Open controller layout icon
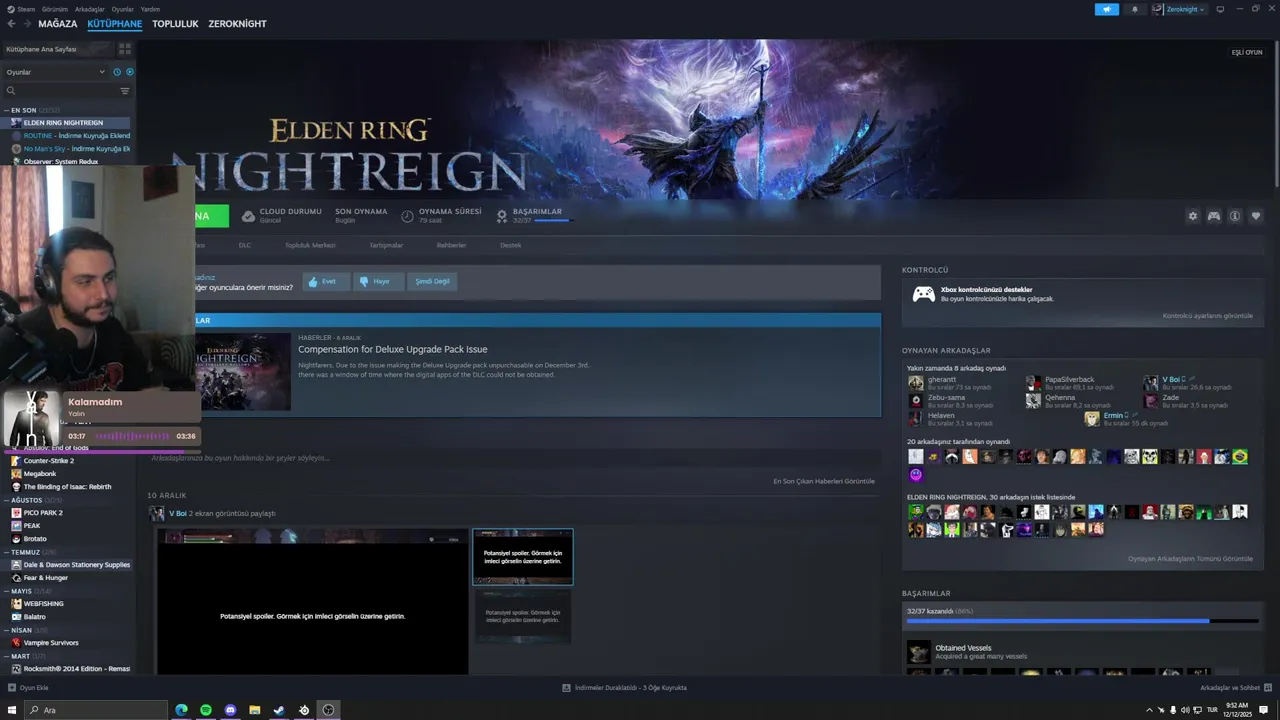This screenshot has height=720, width=1280. tap(1213, 216)
